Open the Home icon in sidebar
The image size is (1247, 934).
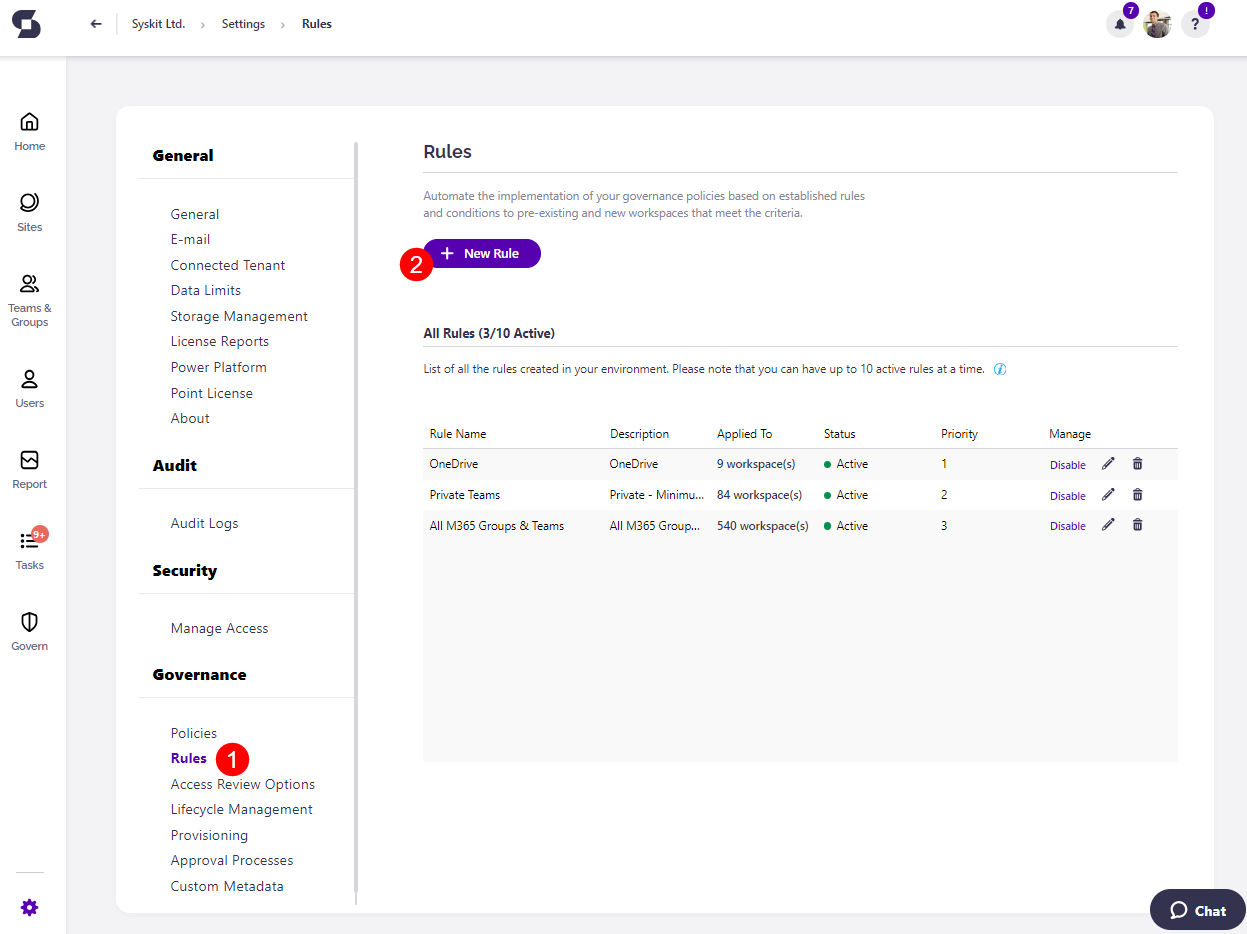[x=30, y=123]
